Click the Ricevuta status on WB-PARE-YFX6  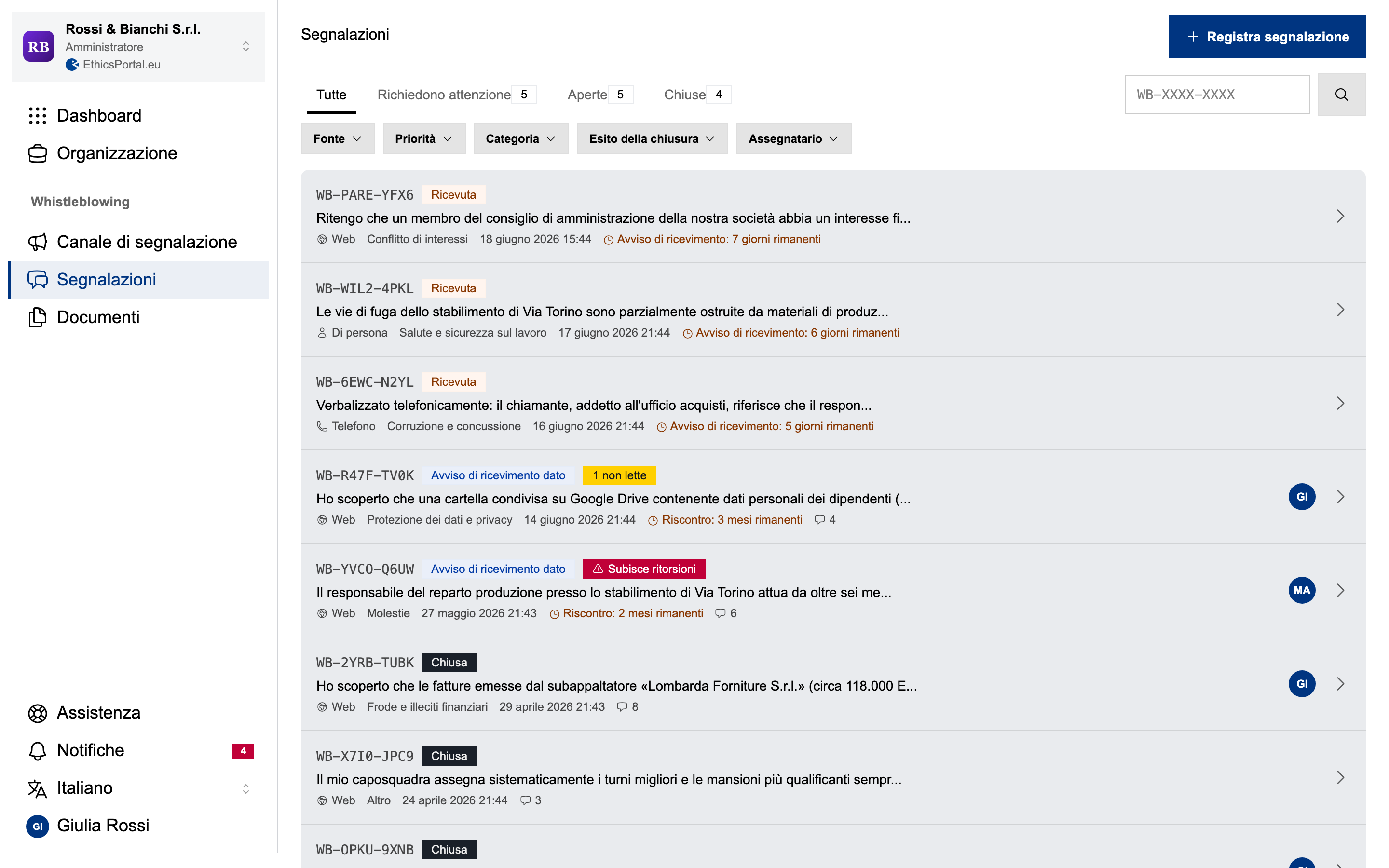tap(453, 195)
